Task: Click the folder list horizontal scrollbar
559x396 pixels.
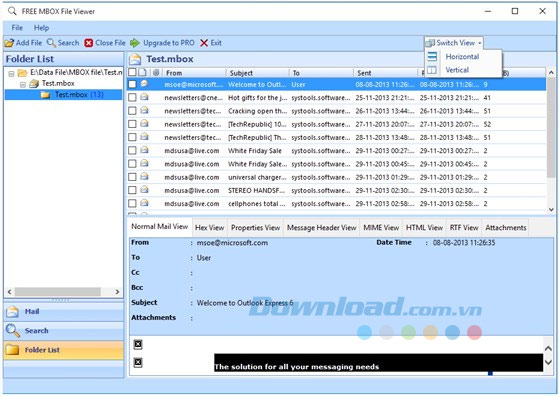Action: [x=63, y=292]
